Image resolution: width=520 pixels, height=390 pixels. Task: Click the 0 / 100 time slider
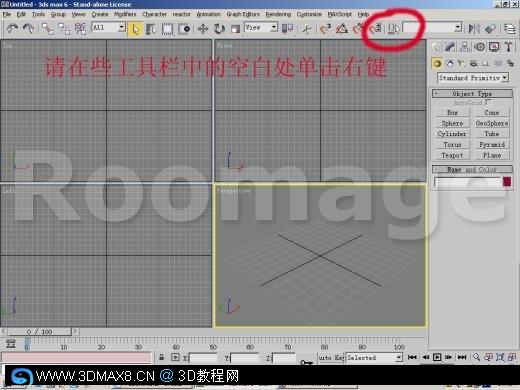39,332
